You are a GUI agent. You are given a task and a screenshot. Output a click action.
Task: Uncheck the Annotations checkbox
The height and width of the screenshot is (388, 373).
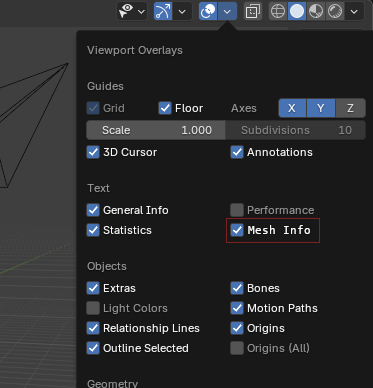[237, 152]
